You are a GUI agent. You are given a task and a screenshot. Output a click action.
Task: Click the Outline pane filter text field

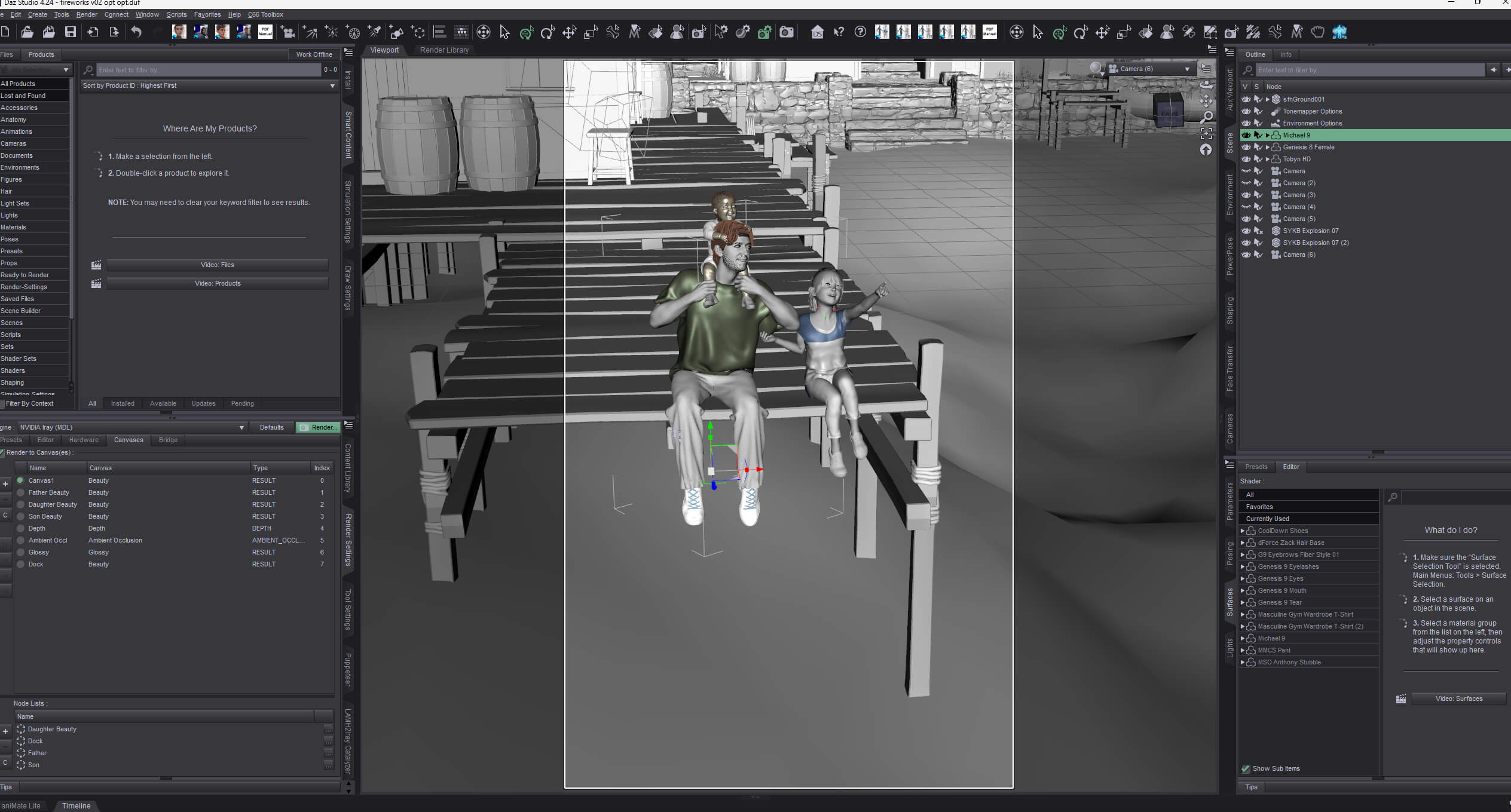coord(1370,70)
